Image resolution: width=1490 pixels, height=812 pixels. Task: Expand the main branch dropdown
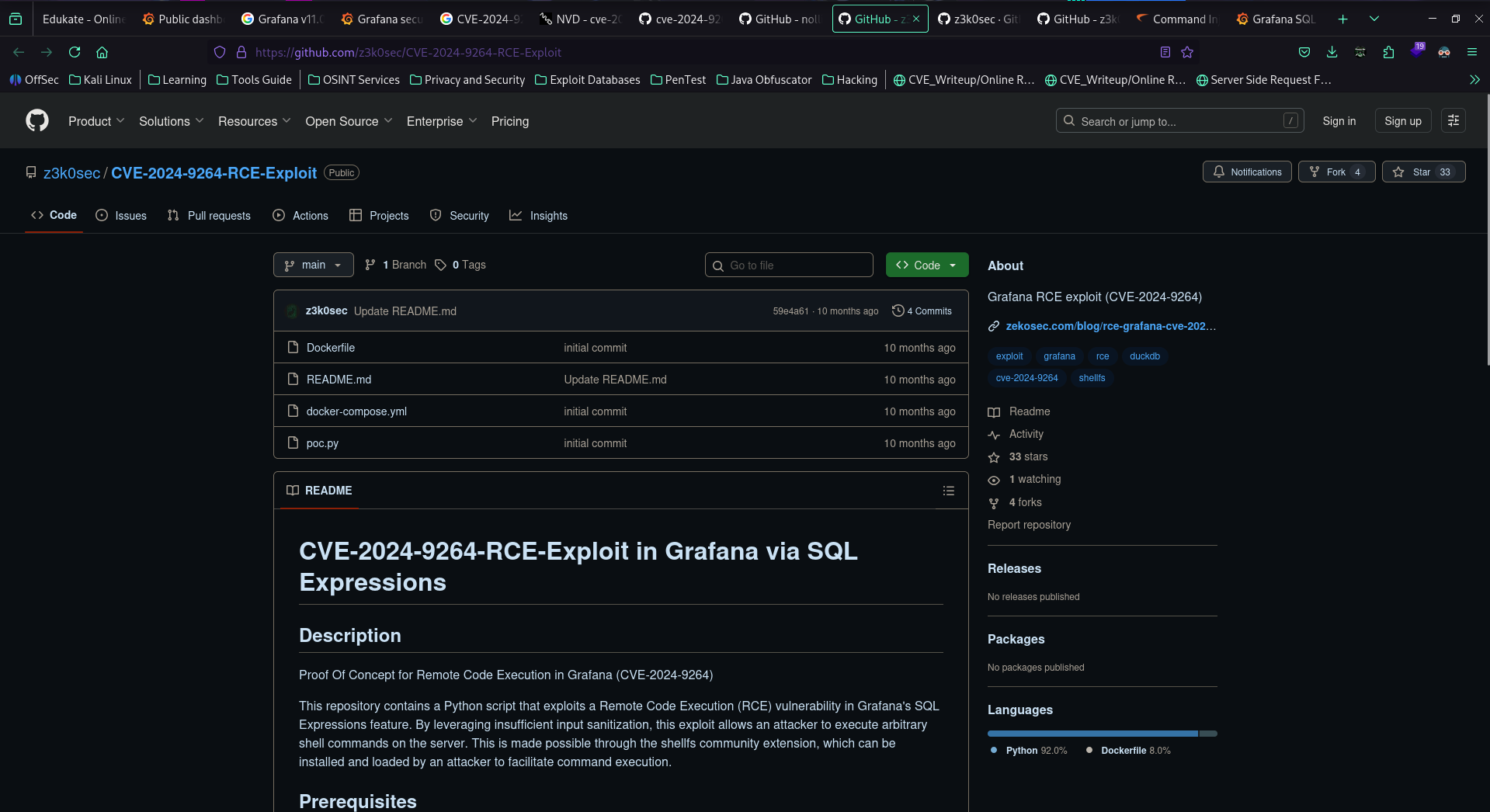point(313,265)
